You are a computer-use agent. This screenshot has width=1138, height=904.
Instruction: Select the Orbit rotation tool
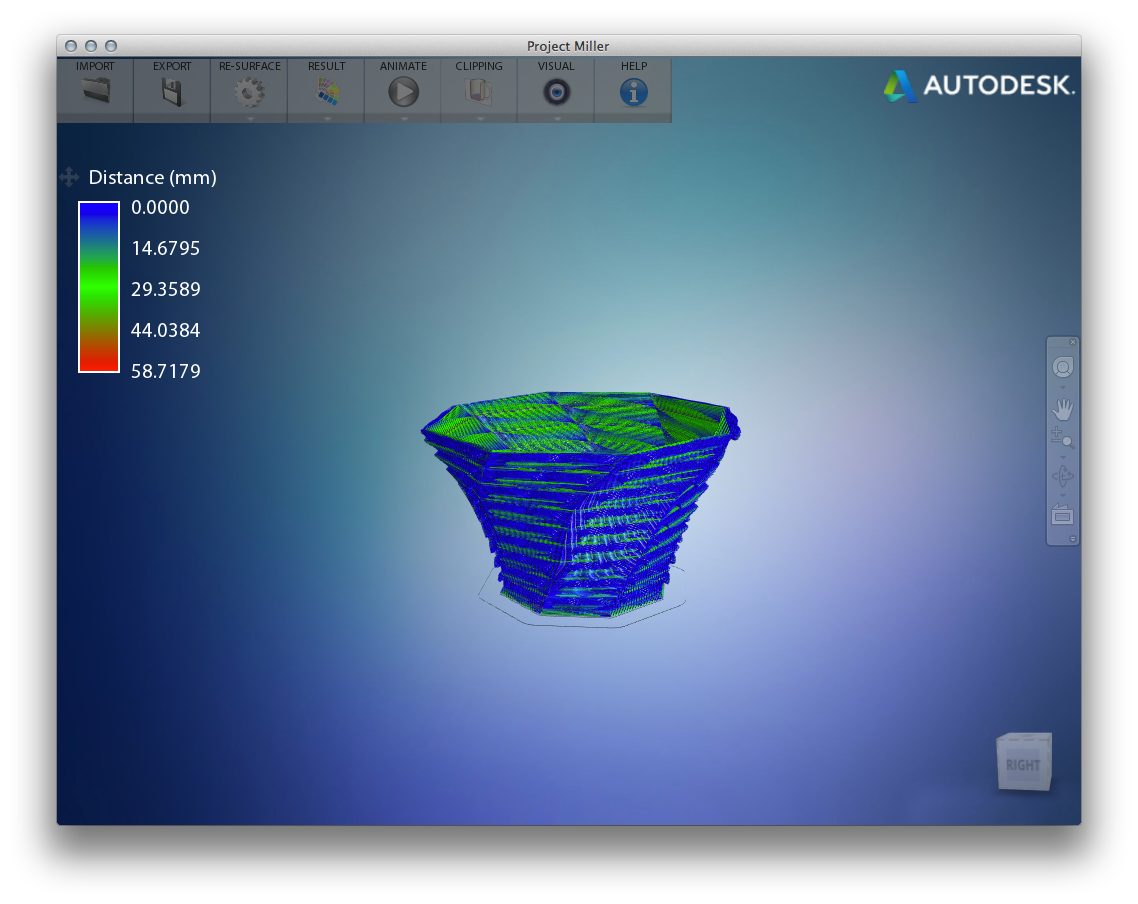click(1062, 476)
